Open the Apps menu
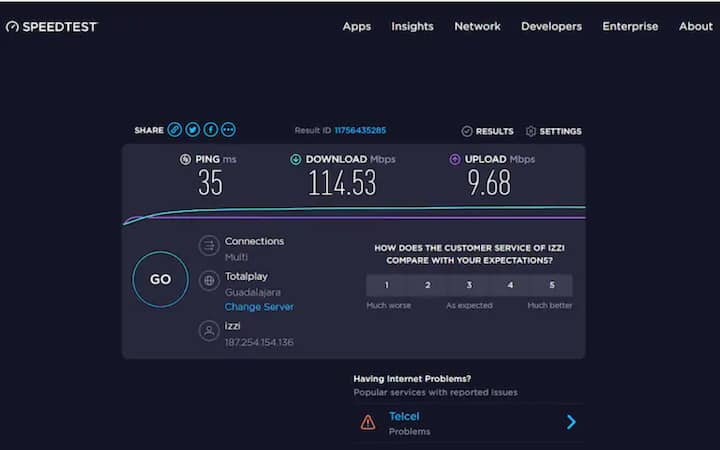Image resolution: width=720 pixels, height=450 pixels. click(357, 26)
